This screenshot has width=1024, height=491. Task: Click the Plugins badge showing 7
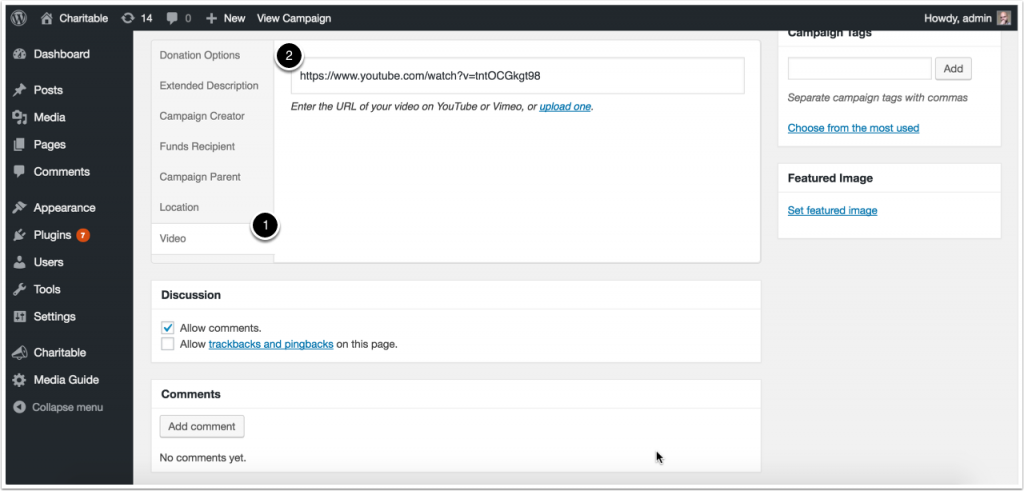pos(83,235)
